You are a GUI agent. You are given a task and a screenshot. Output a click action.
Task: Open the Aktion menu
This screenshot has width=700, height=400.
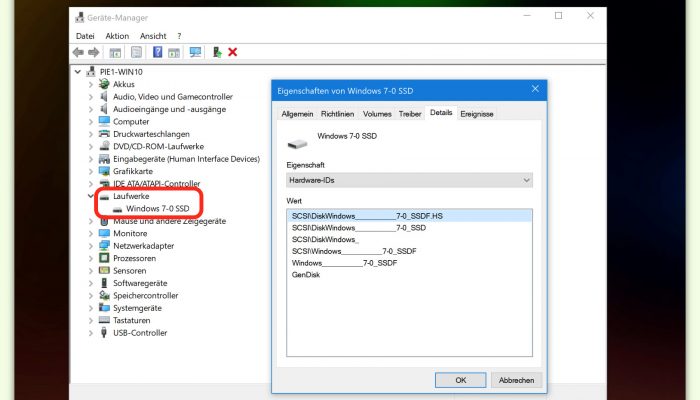pyautogui.click(x=117, y=36)
